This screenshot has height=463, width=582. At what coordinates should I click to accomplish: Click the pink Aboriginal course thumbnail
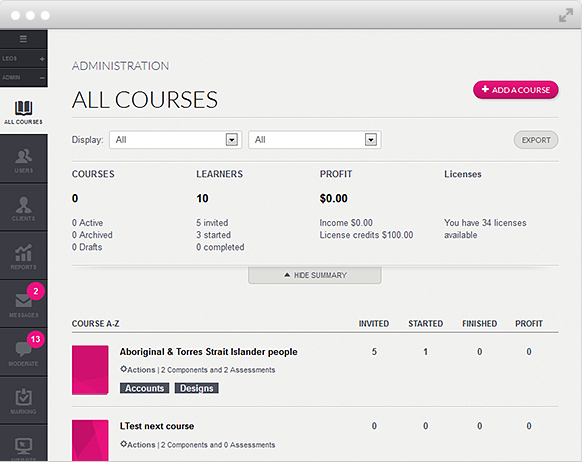[x=90, y=370]
